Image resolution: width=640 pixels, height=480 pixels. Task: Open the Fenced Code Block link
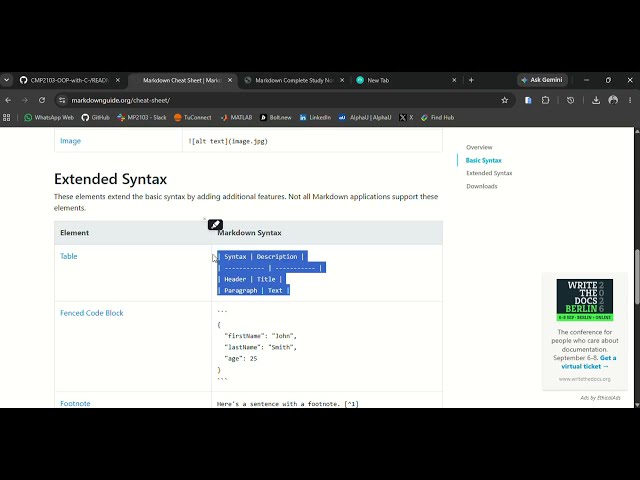pyautogui.click(x=91, y=313)
